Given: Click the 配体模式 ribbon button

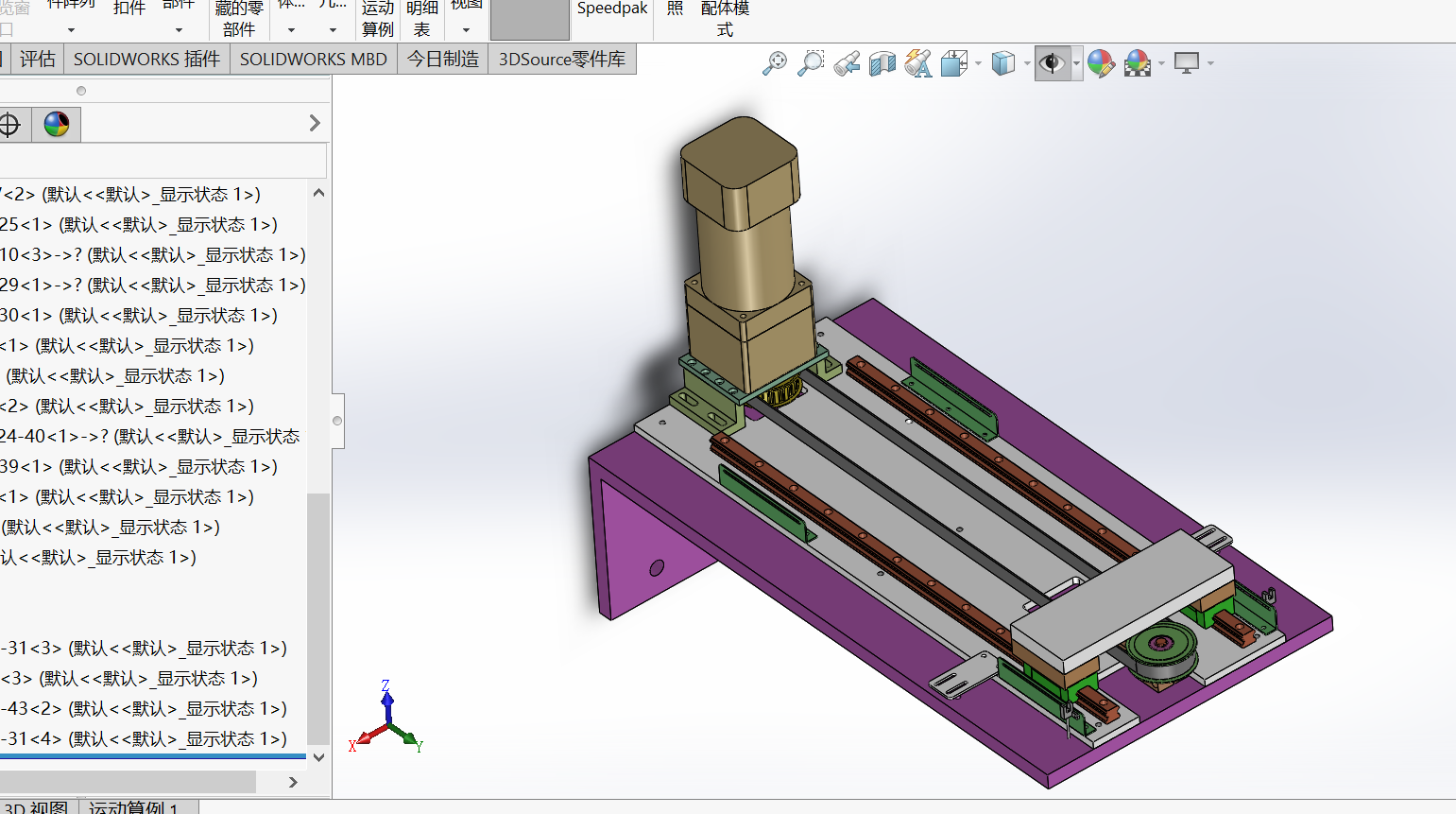Looking at the screenshot, I should pyautogui.click(x=725, y=19).
